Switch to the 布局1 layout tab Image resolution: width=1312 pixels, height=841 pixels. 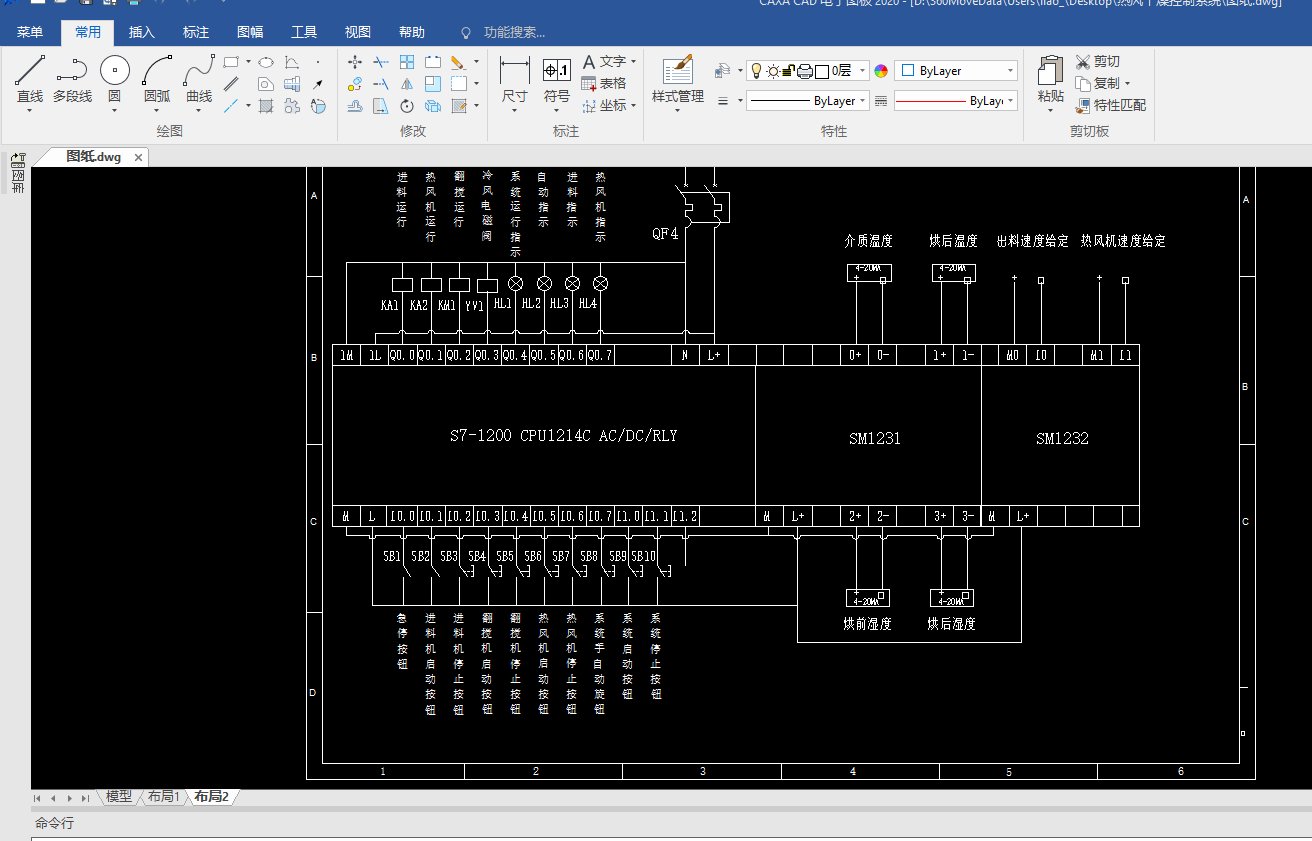tap(163, 796)
